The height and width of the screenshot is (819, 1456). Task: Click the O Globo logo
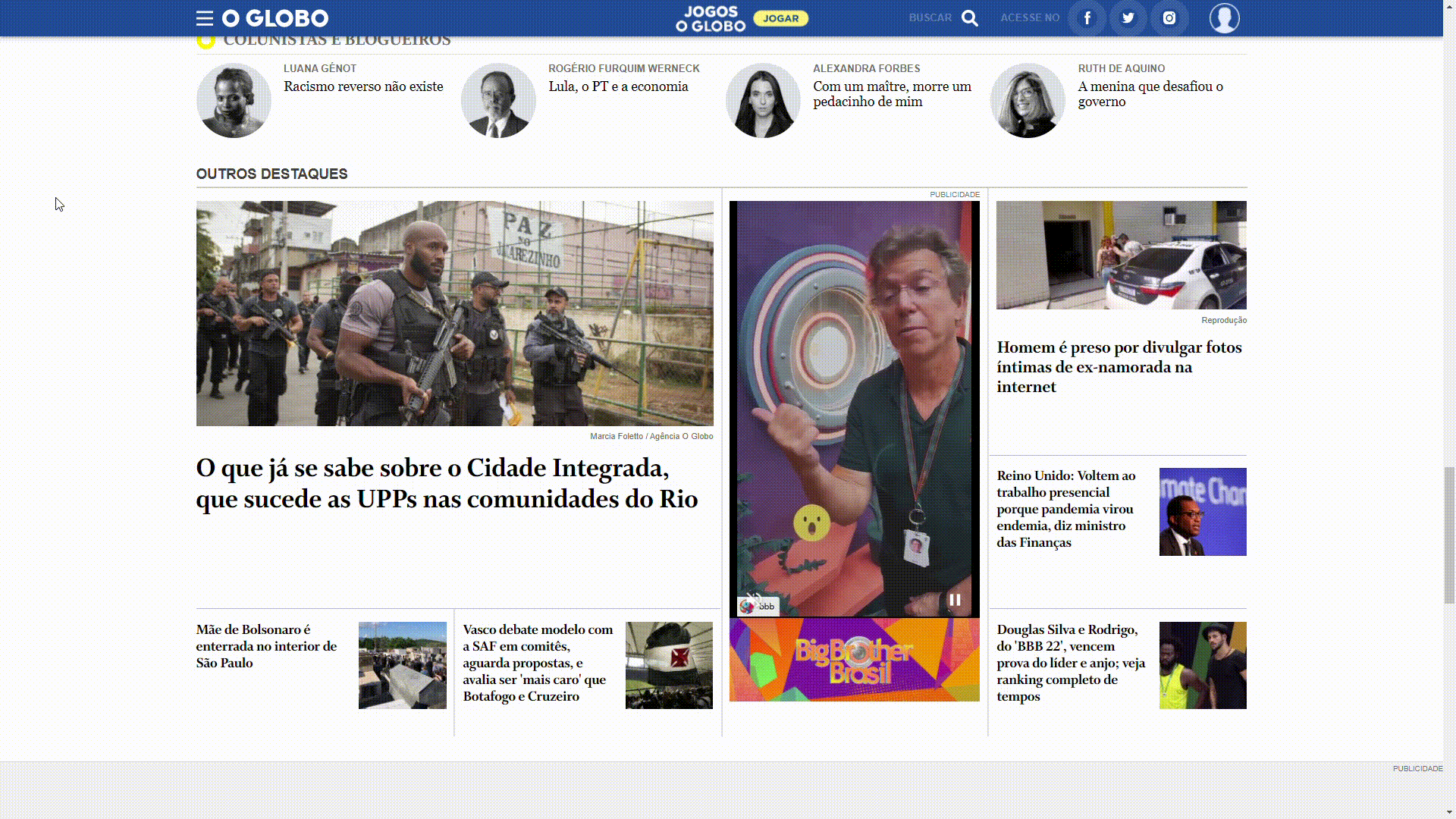(275, 18)
